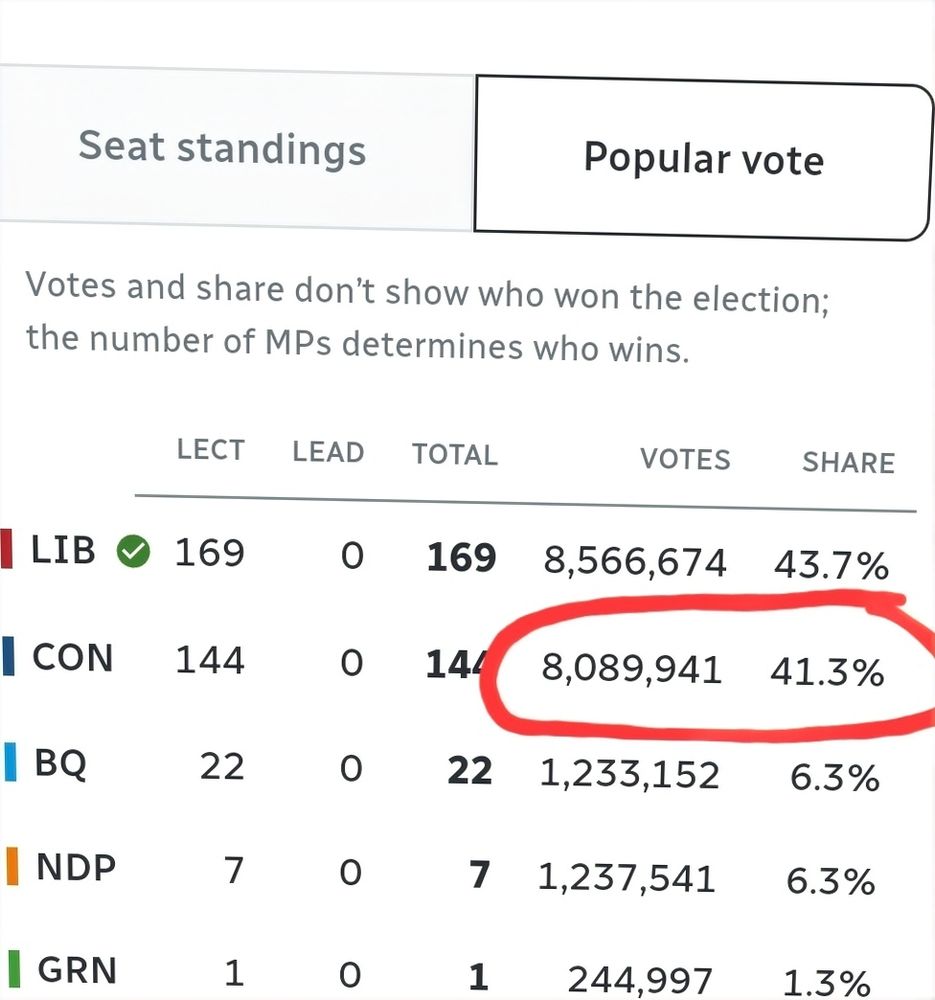Viewport: 935px width, 1000px height.
Task: Click the SHARE column header
Action: coord(848,463)
